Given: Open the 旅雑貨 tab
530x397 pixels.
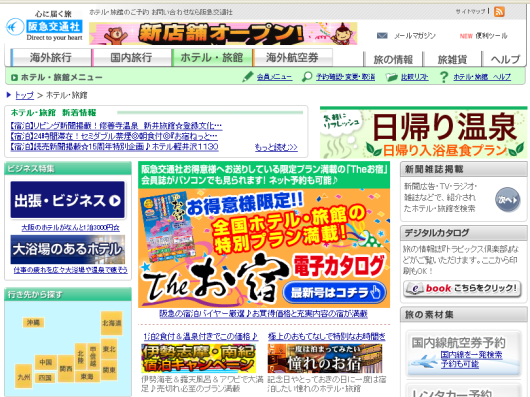Looking at the screenshot, I should tap(452, 59).
